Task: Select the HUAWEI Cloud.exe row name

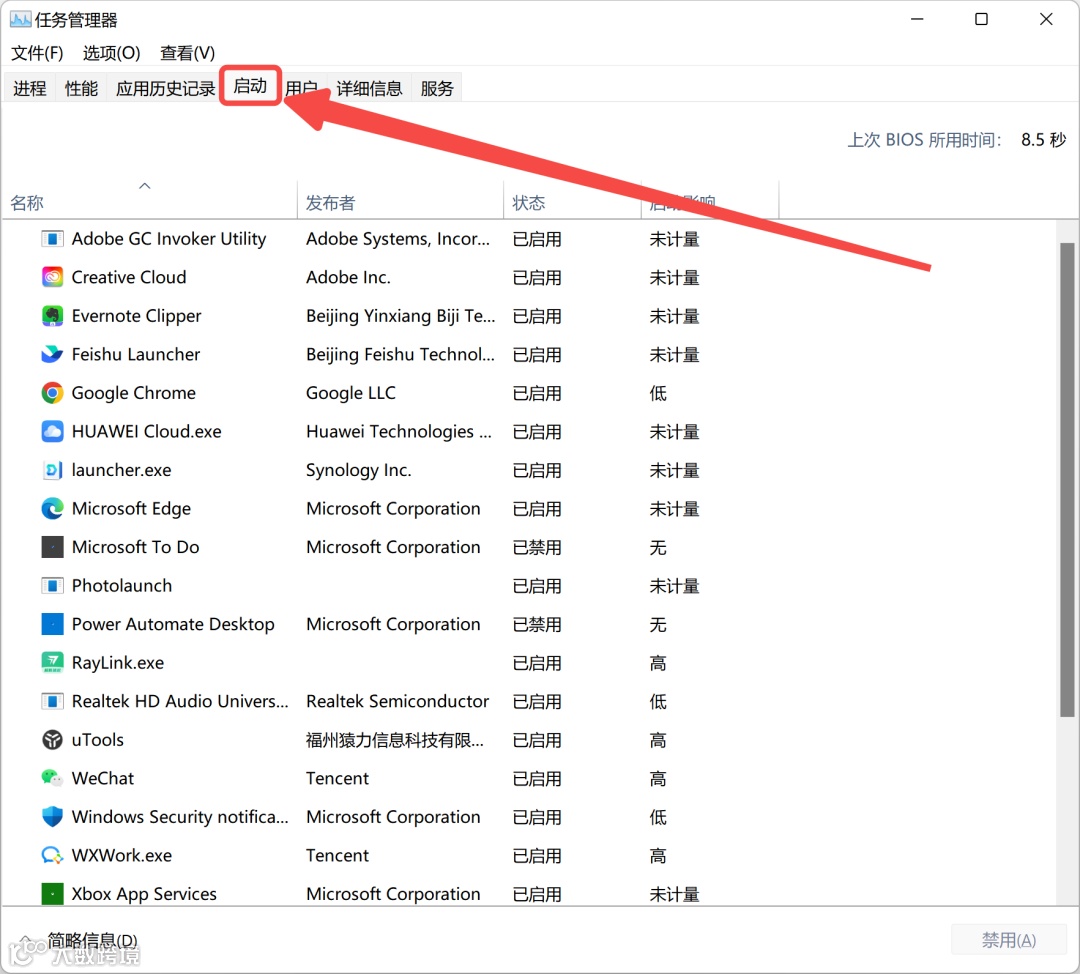Action: [x=147, y=432]
